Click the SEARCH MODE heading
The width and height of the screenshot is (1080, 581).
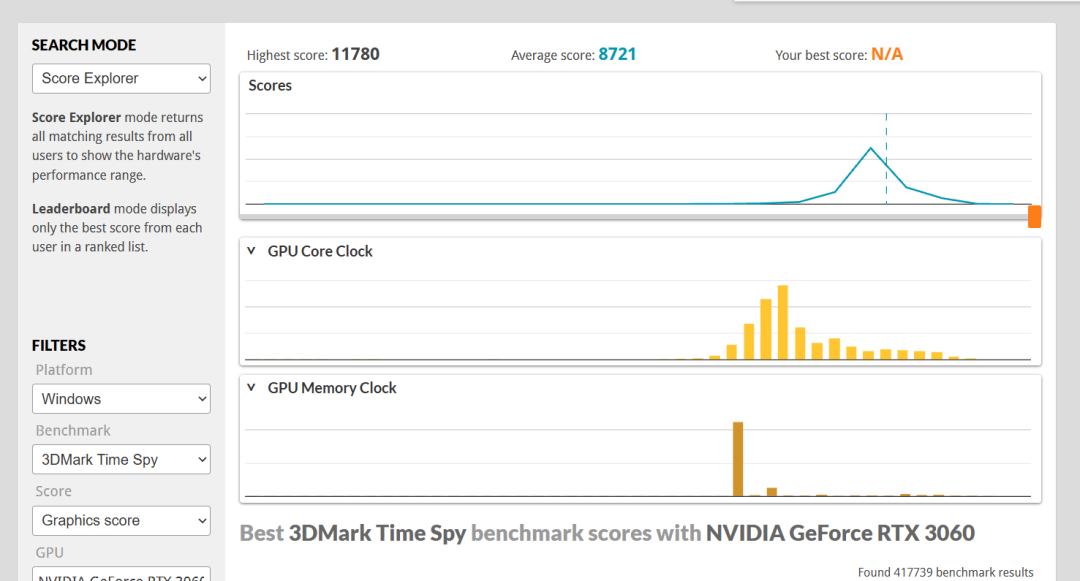84,45
